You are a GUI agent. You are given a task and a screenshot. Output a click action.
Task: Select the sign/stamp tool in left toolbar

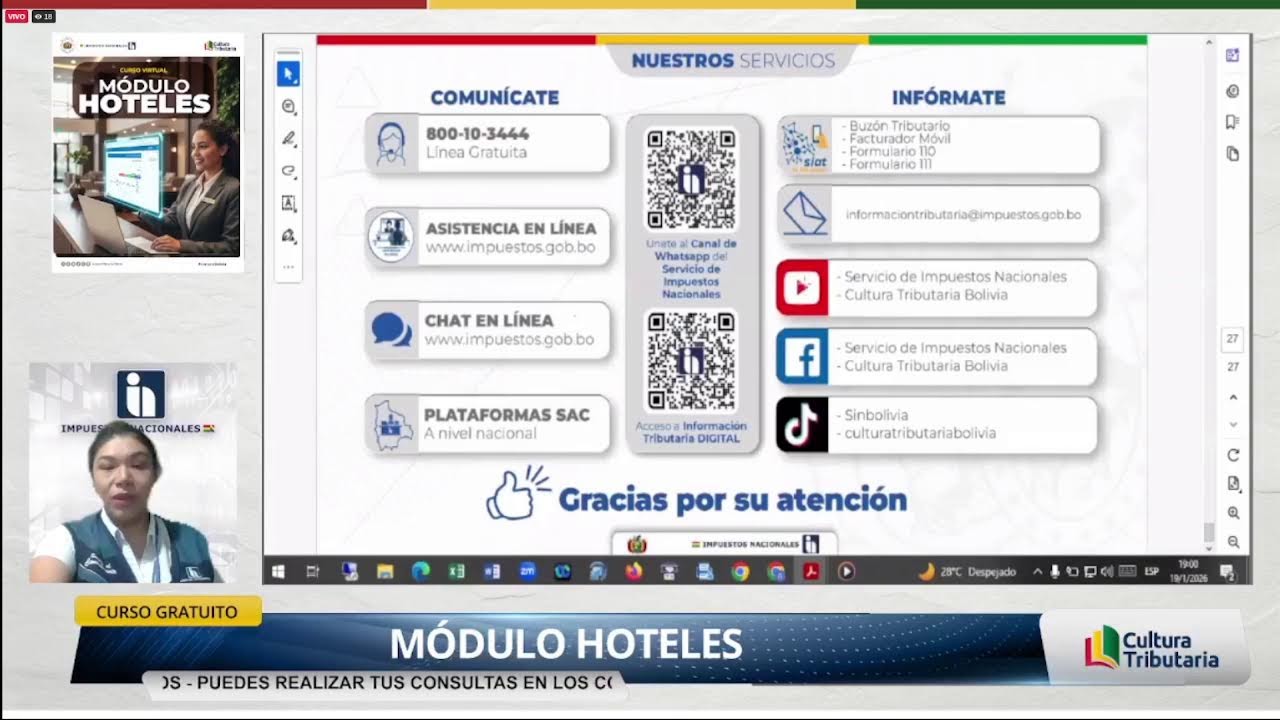[x=288, y=236]
